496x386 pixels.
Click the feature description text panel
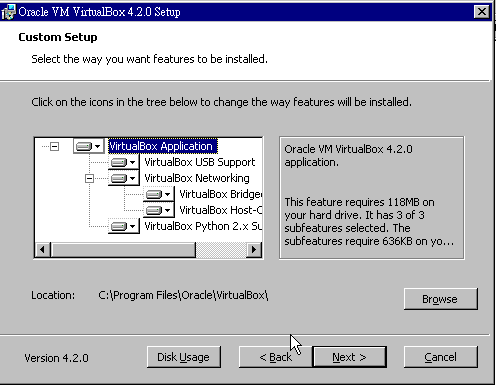[371, 197]
